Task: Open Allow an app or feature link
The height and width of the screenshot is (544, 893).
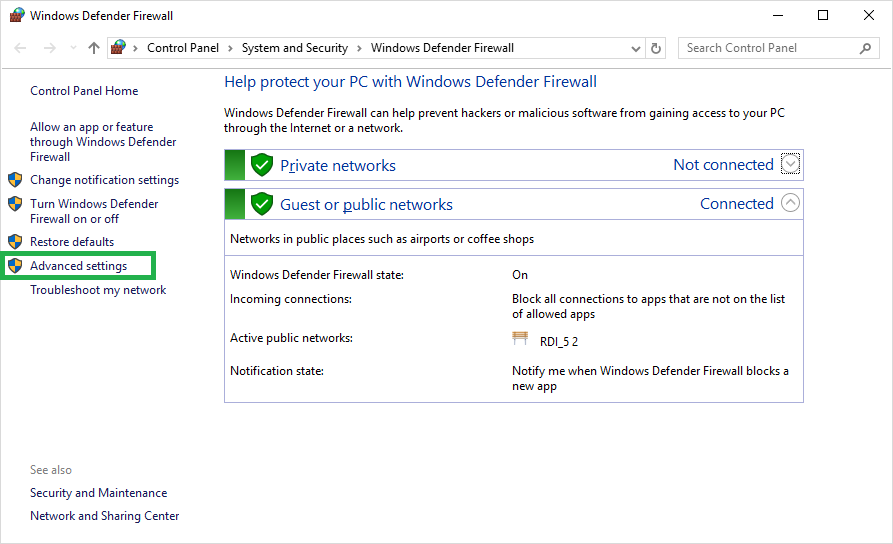Action: tap(103, 142)
